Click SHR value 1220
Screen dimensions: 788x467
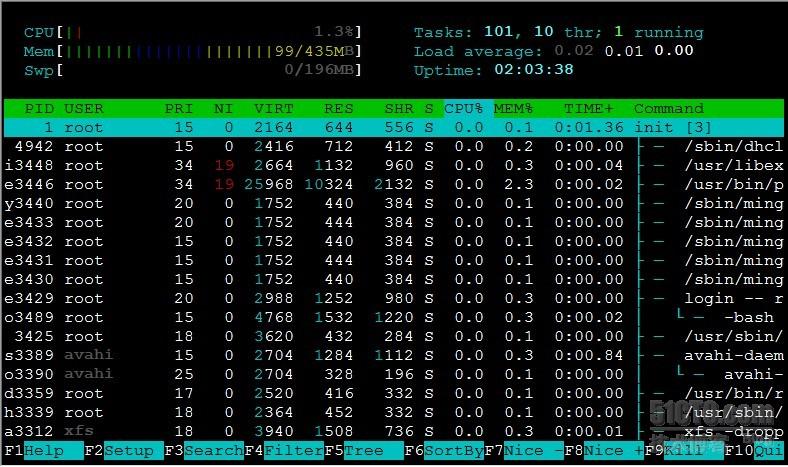[x=394, y=318]
